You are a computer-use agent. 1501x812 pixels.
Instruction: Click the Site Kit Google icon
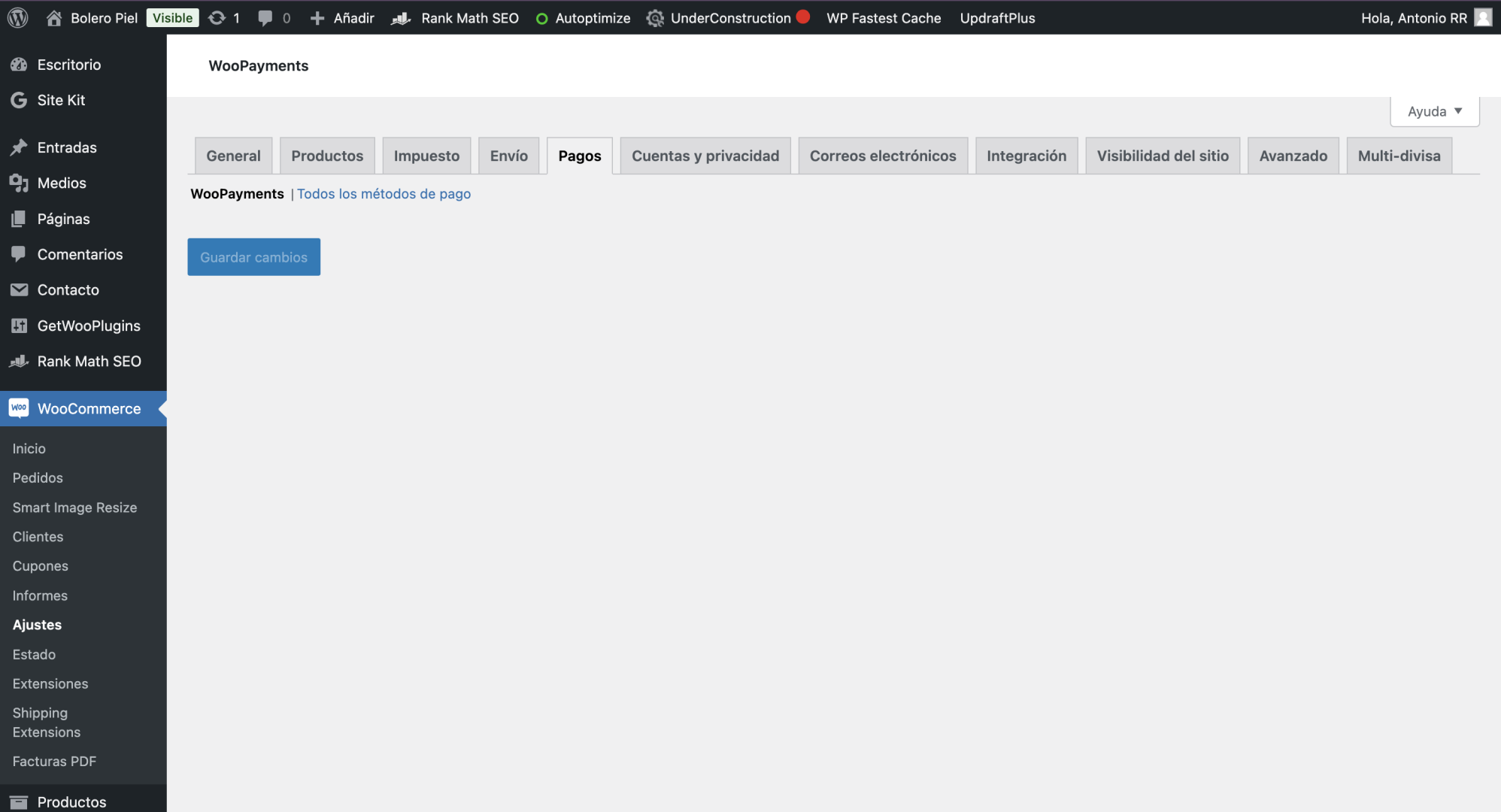click(x=19, y=100)
